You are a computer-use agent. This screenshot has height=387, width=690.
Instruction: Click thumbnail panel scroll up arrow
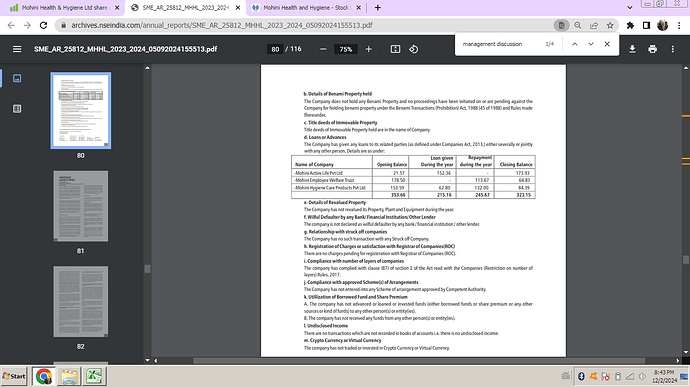tap(147, 68)
